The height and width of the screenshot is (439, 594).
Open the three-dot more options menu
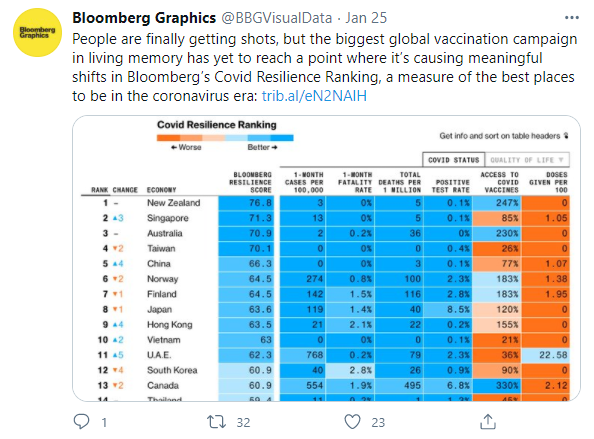(x=572, y=18)
